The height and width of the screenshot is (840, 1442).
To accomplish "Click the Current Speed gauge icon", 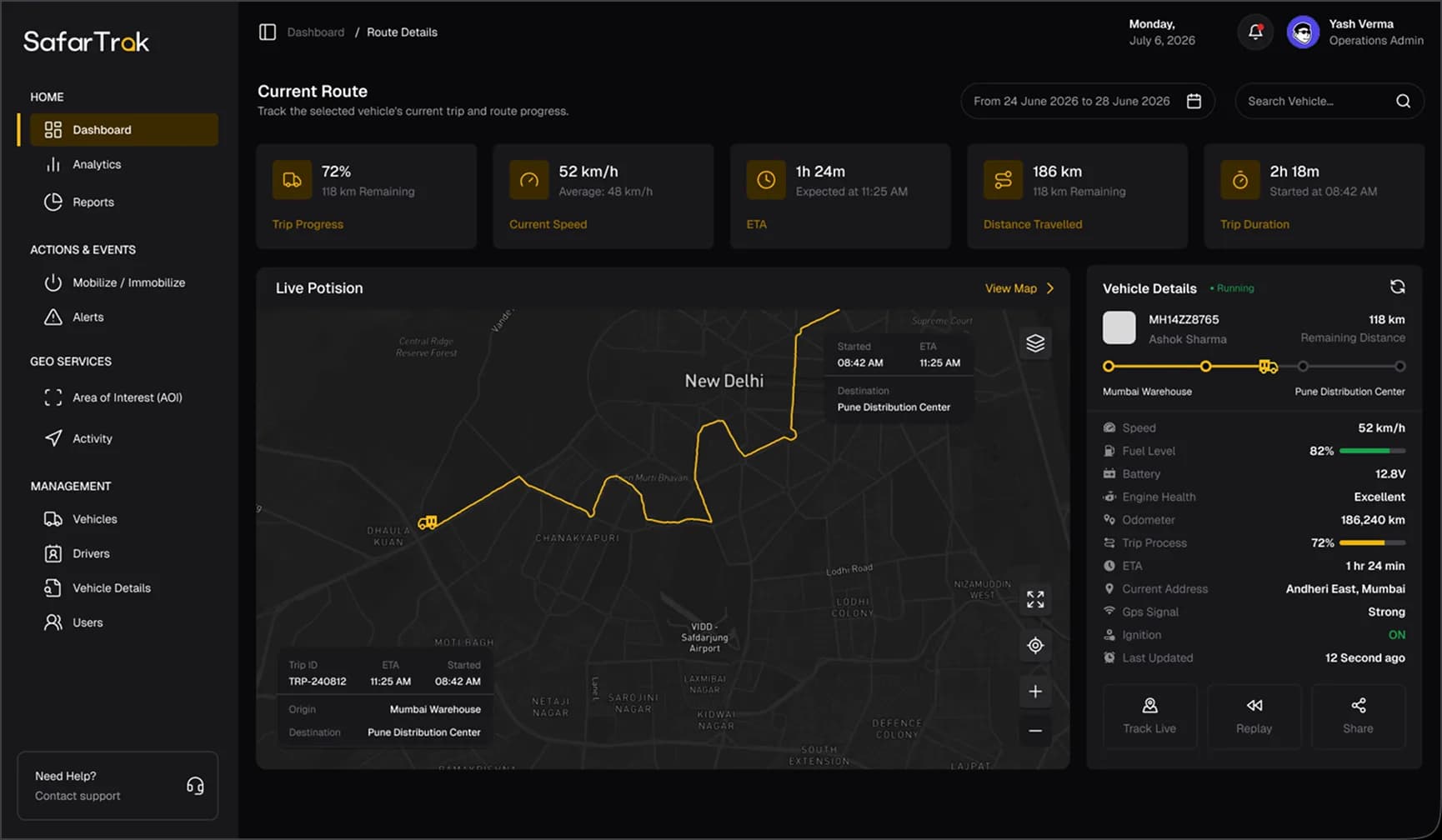I will 529,180.
